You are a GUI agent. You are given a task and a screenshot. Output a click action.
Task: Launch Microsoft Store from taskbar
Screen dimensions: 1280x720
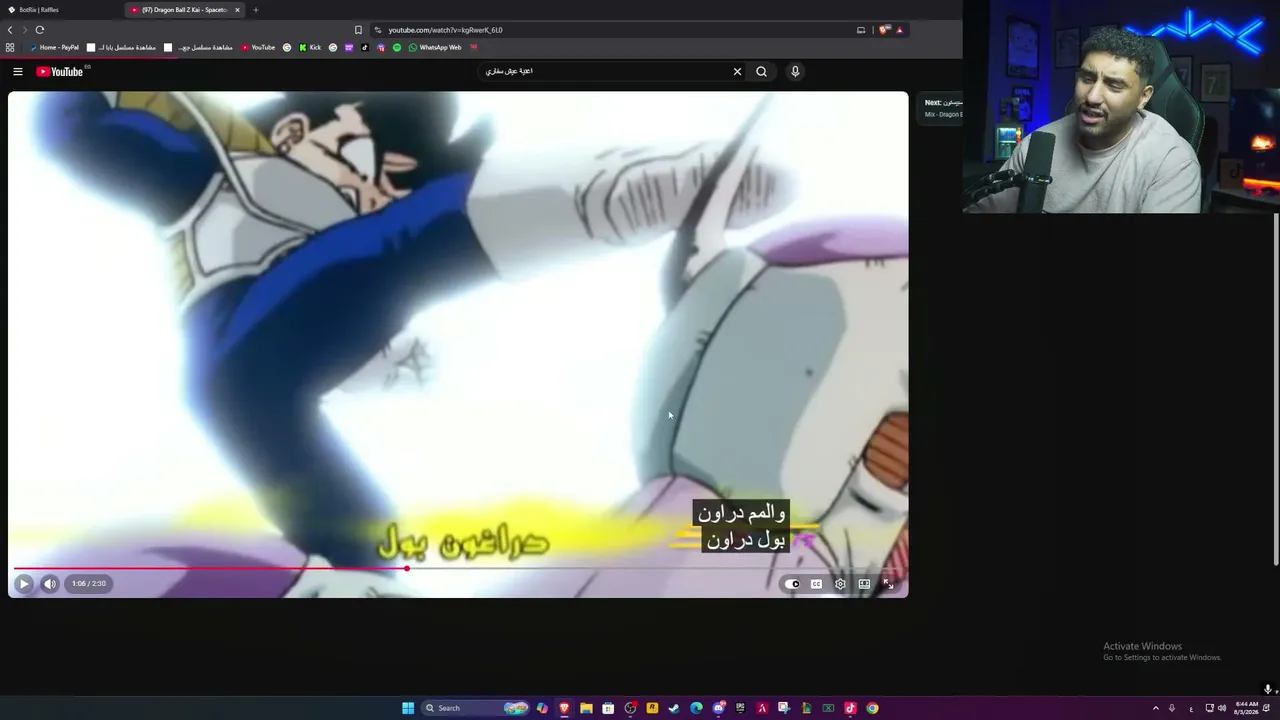click(x=608, y=708)
